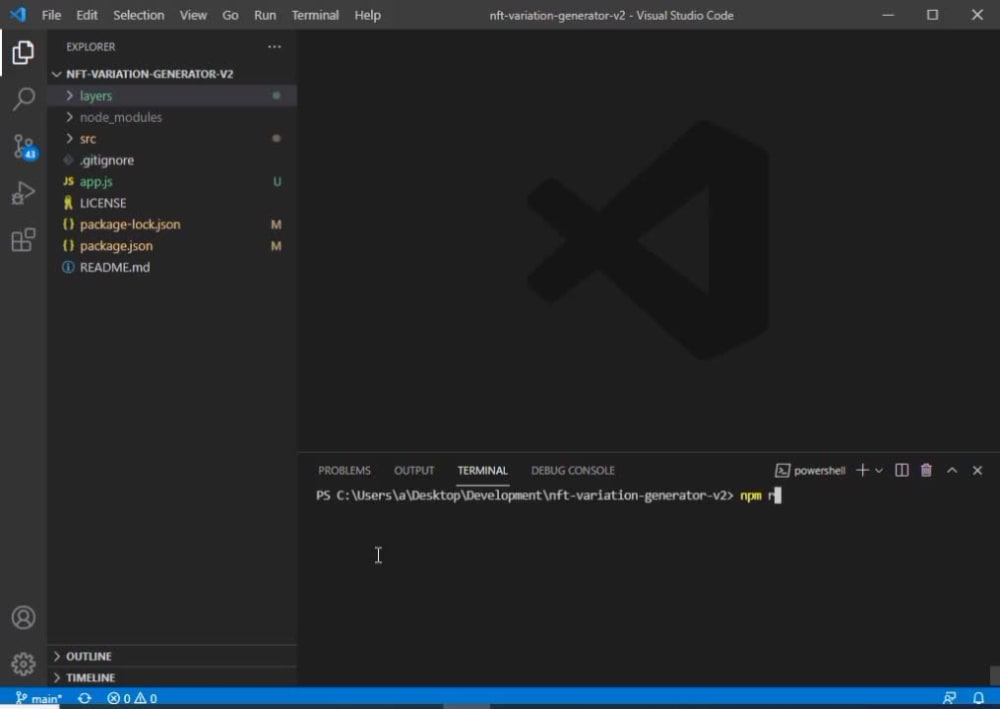
Task: Open the Manage gear icon
Action: [x=23, y=664]
